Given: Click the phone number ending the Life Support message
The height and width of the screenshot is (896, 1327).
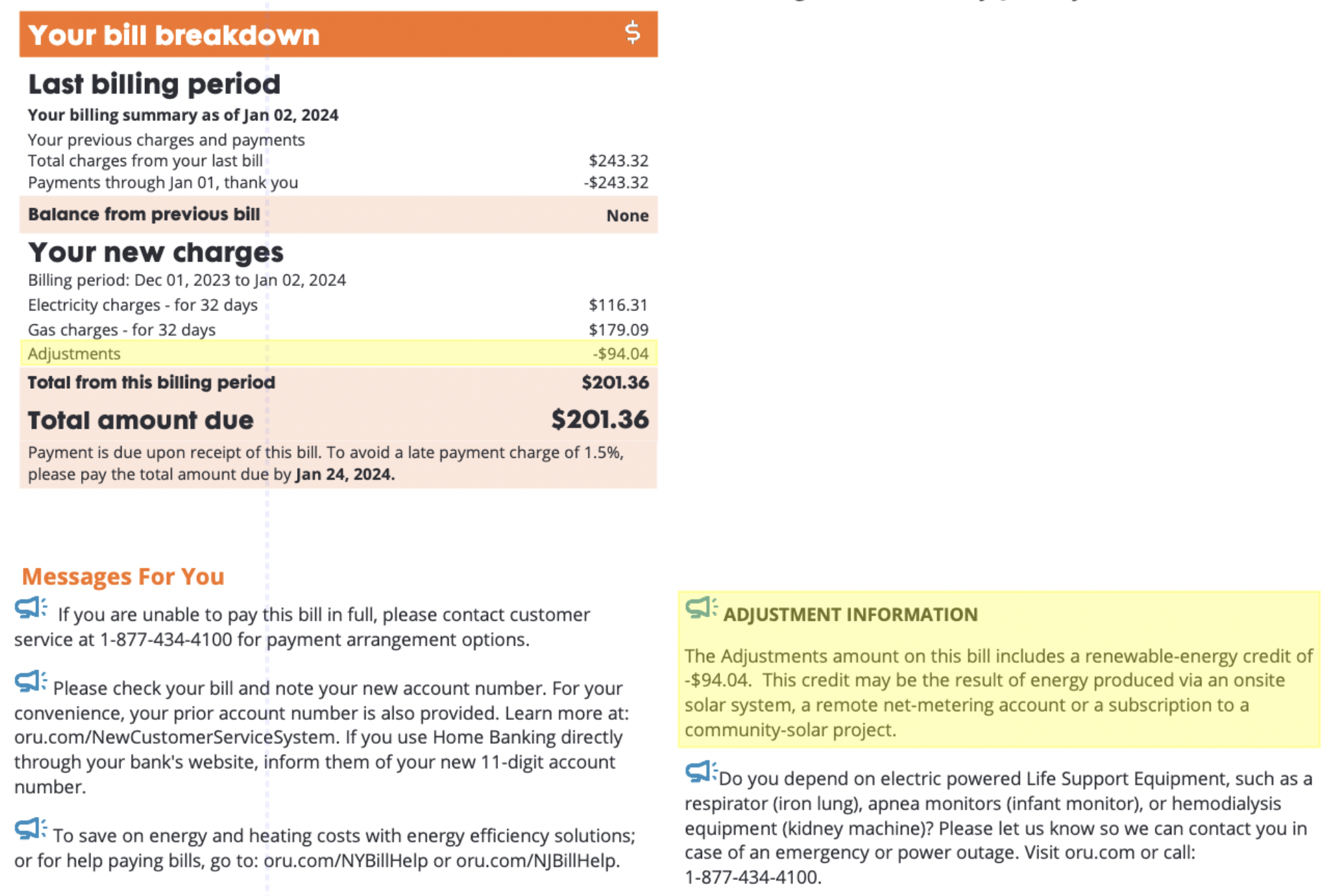Looking at the screenshot, I should click(753, 877).
